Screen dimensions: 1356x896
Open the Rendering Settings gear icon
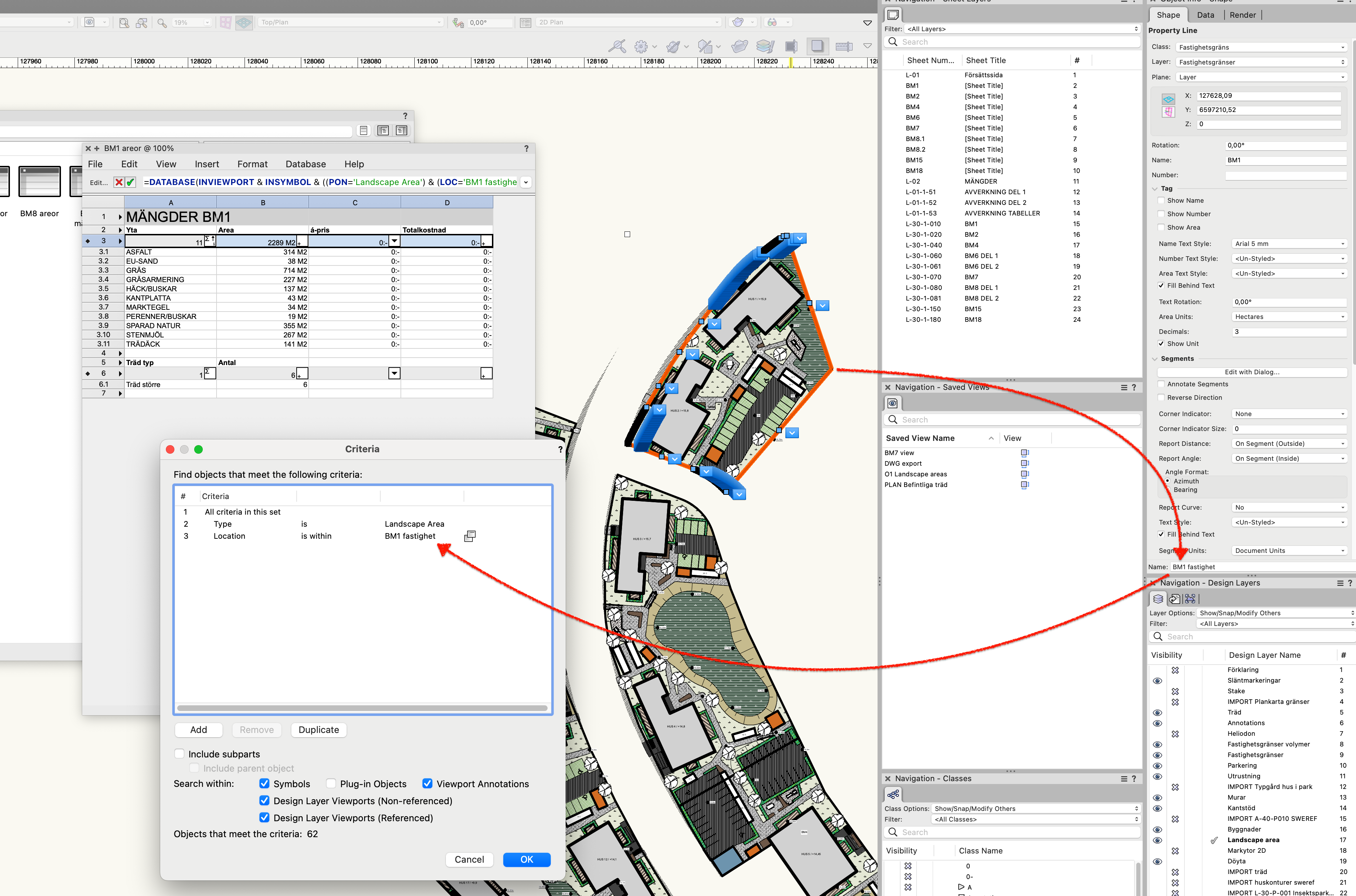click(642, 46)
